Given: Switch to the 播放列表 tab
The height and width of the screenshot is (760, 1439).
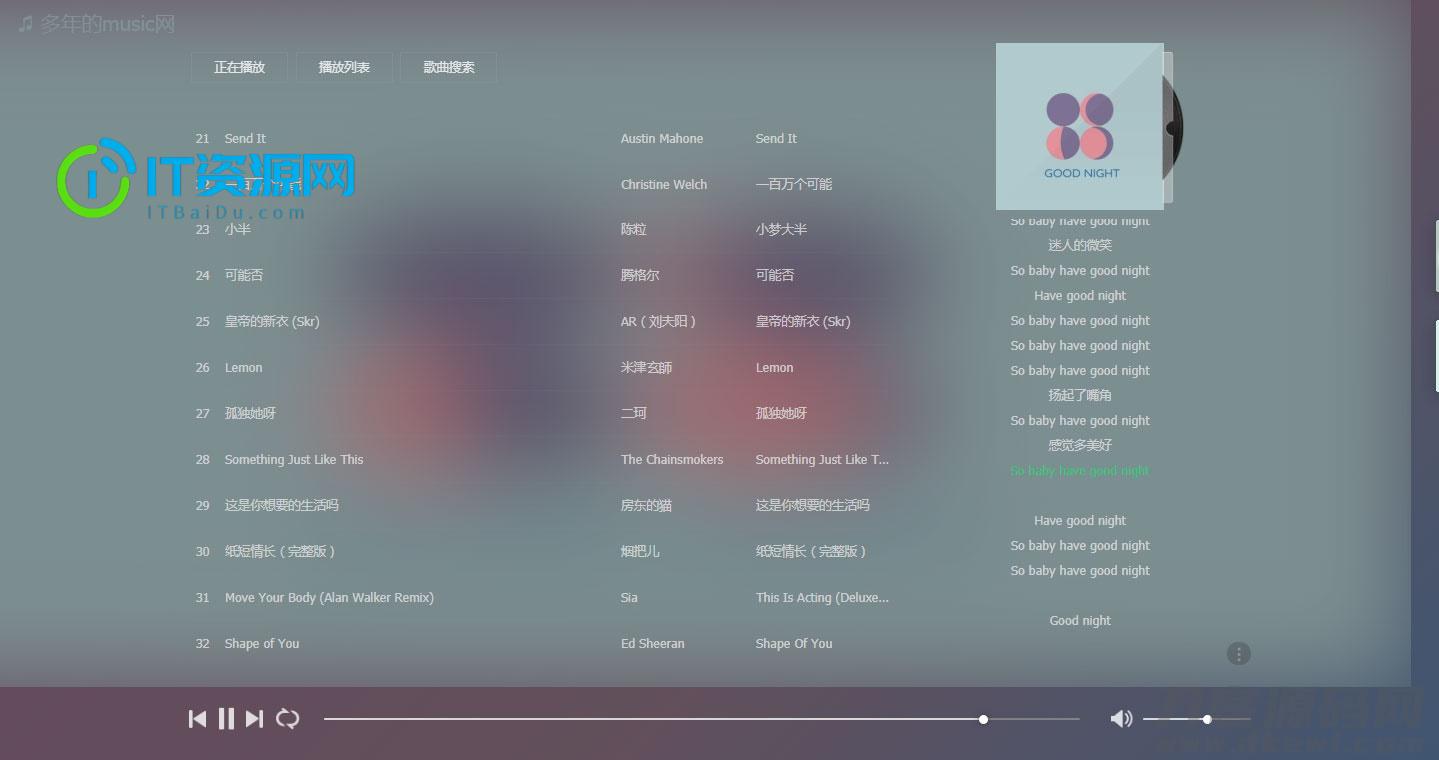Looking at the screenshot, I should click(x=344, y=67).
